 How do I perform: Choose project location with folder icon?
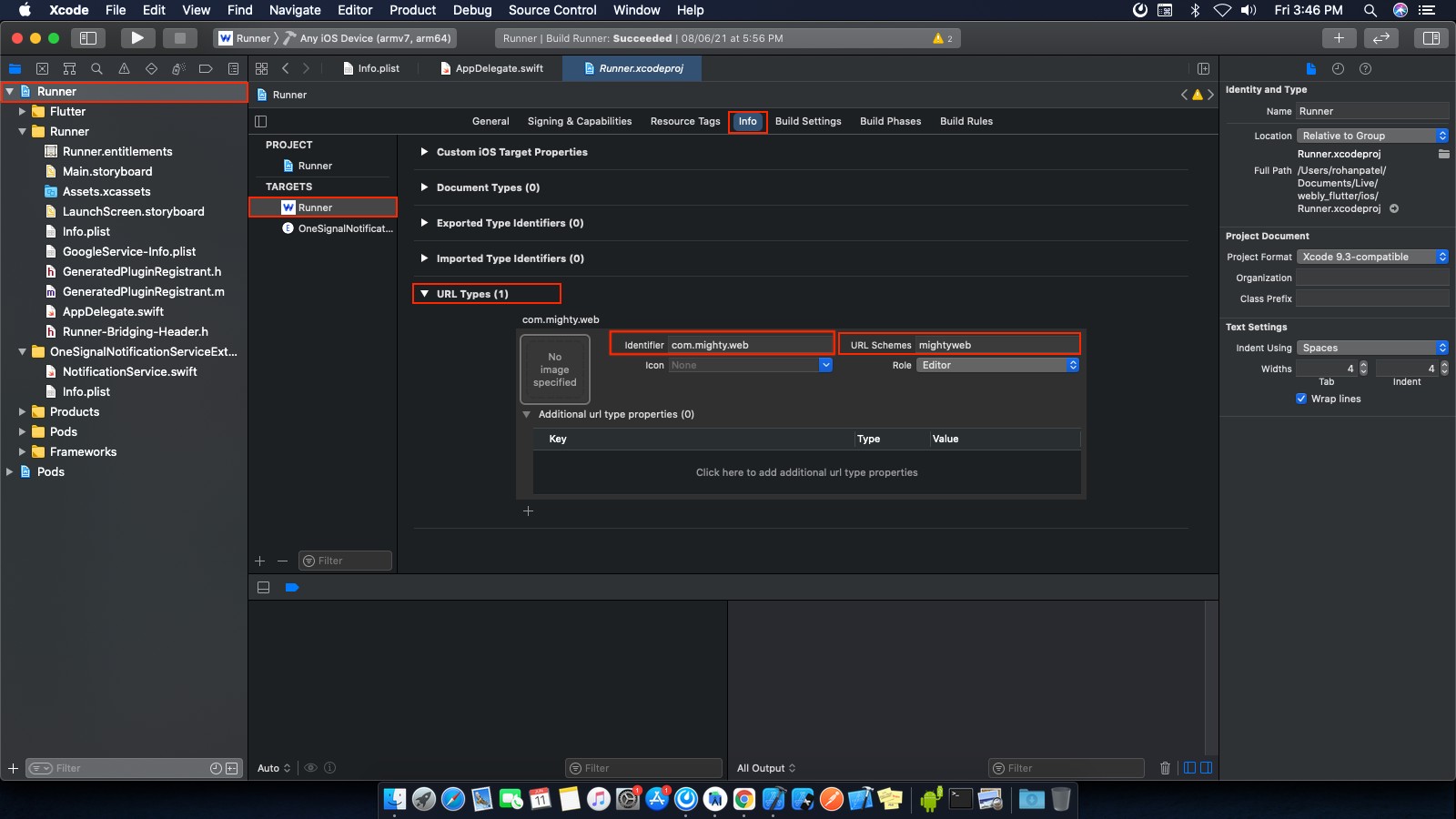click(x=1443, y=154)
